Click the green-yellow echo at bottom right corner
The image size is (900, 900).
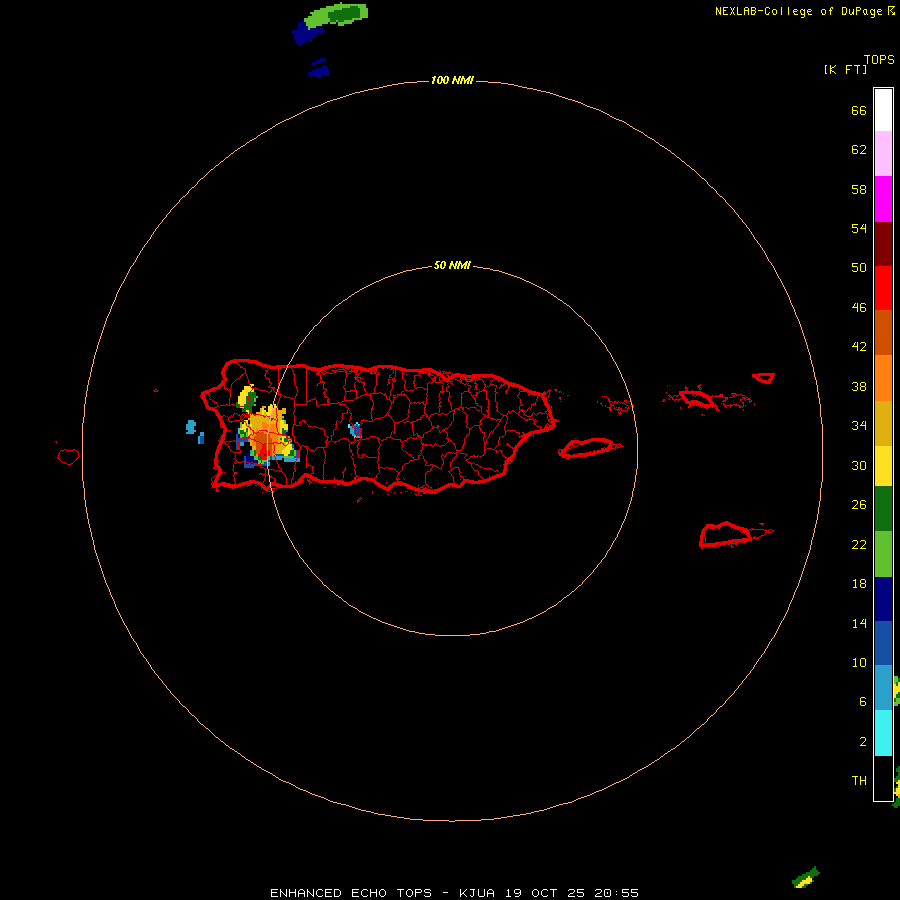pyautogui.click(x=806, y=878)
